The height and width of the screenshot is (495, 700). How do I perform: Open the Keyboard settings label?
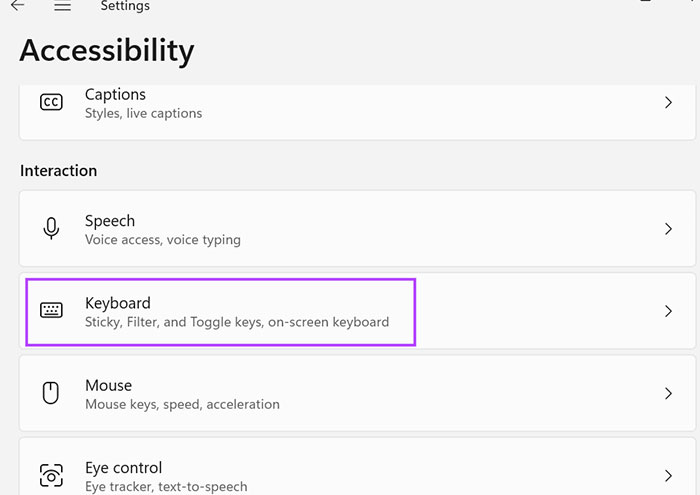click(117, 303)
